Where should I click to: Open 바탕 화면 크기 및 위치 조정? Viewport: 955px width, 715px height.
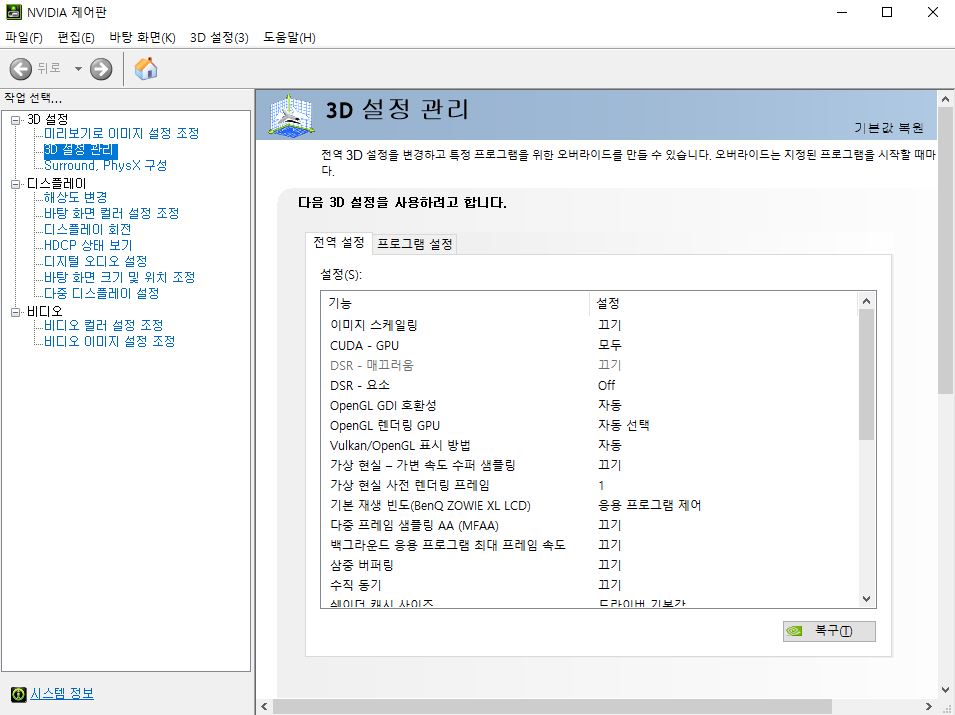119,277
